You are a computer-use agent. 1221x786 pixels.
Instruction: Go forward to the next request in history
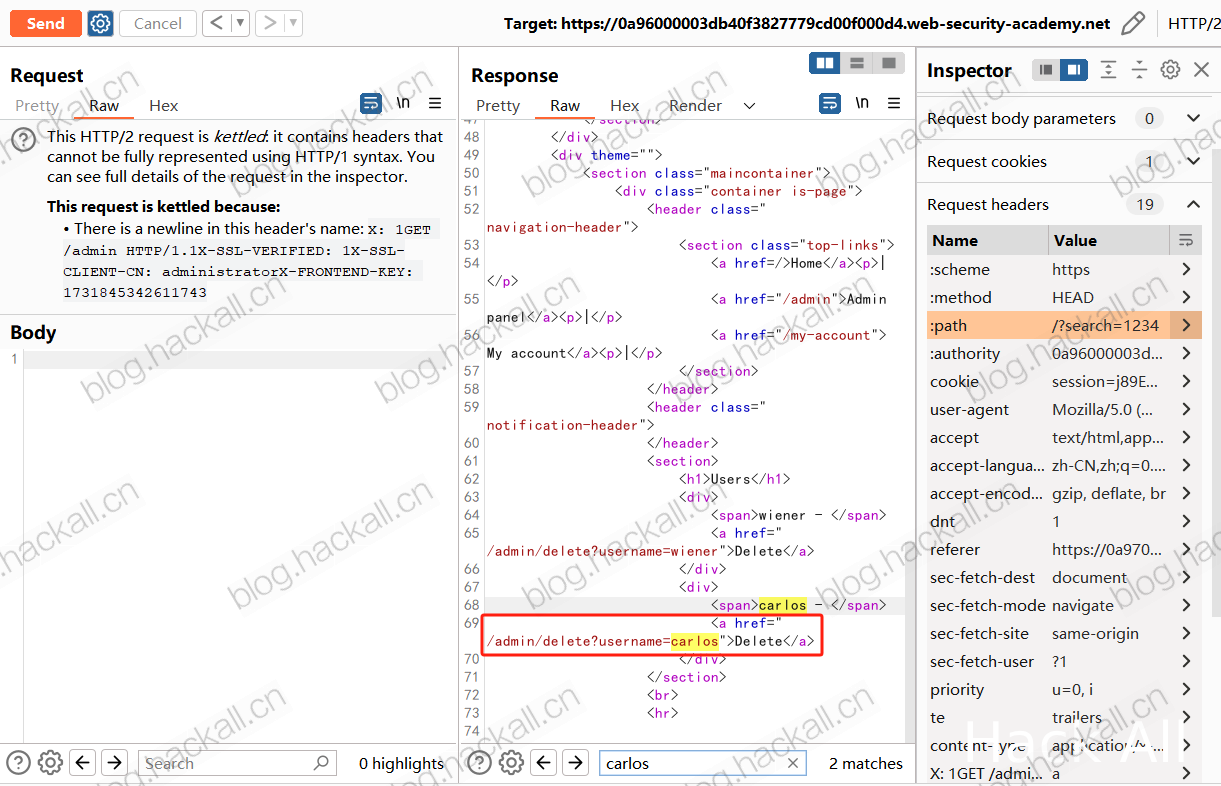(x=270, y=23)
